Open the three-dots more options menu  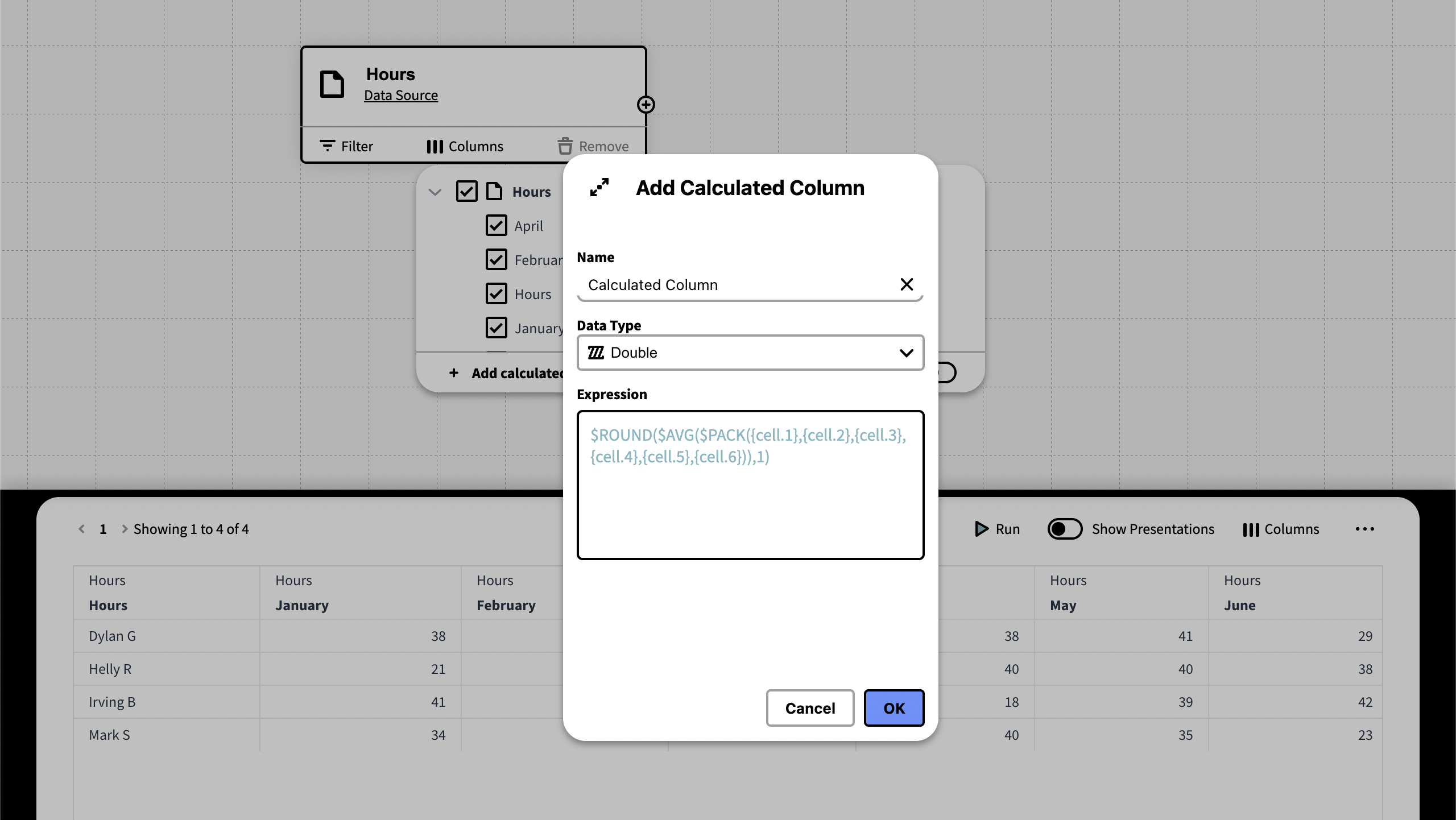click(1364, 529)
